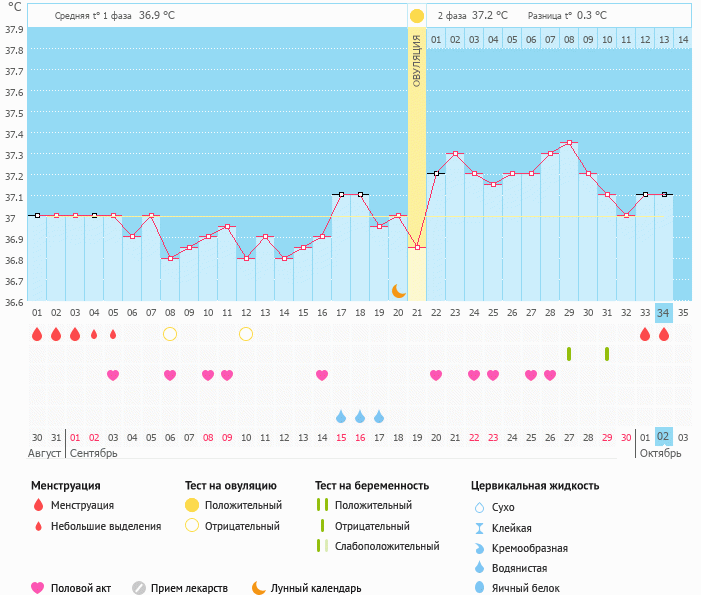The height and width of the screenshot is (595, 701).
Task: Click the phase 2 day 14 header cell
Action: point(683,39)
